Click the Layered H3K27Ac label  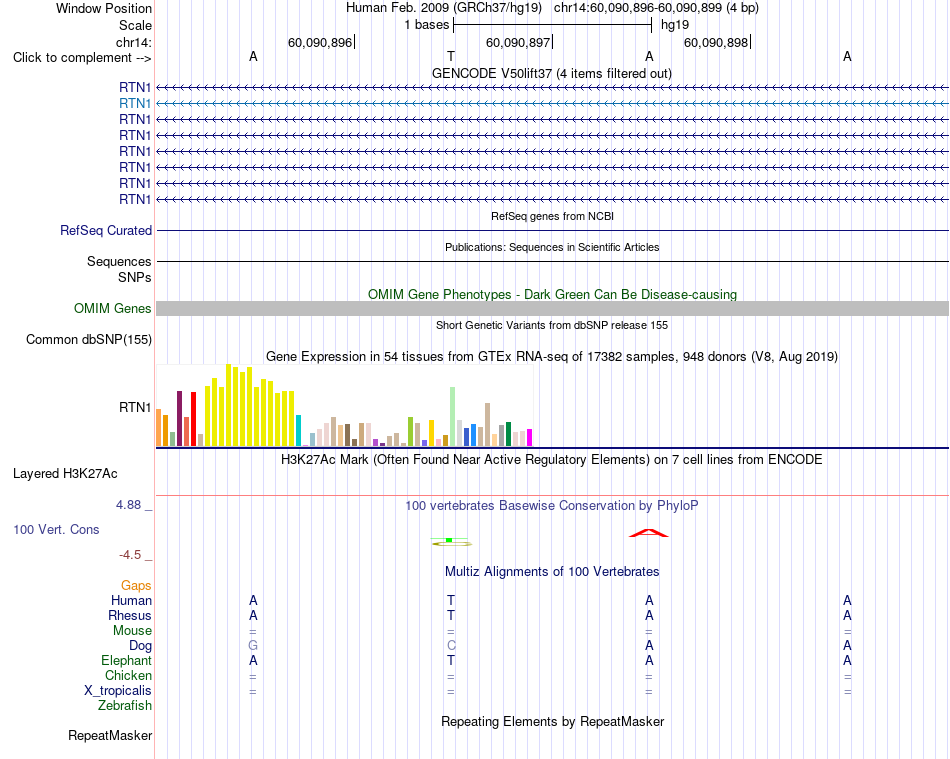click(65, 474)
